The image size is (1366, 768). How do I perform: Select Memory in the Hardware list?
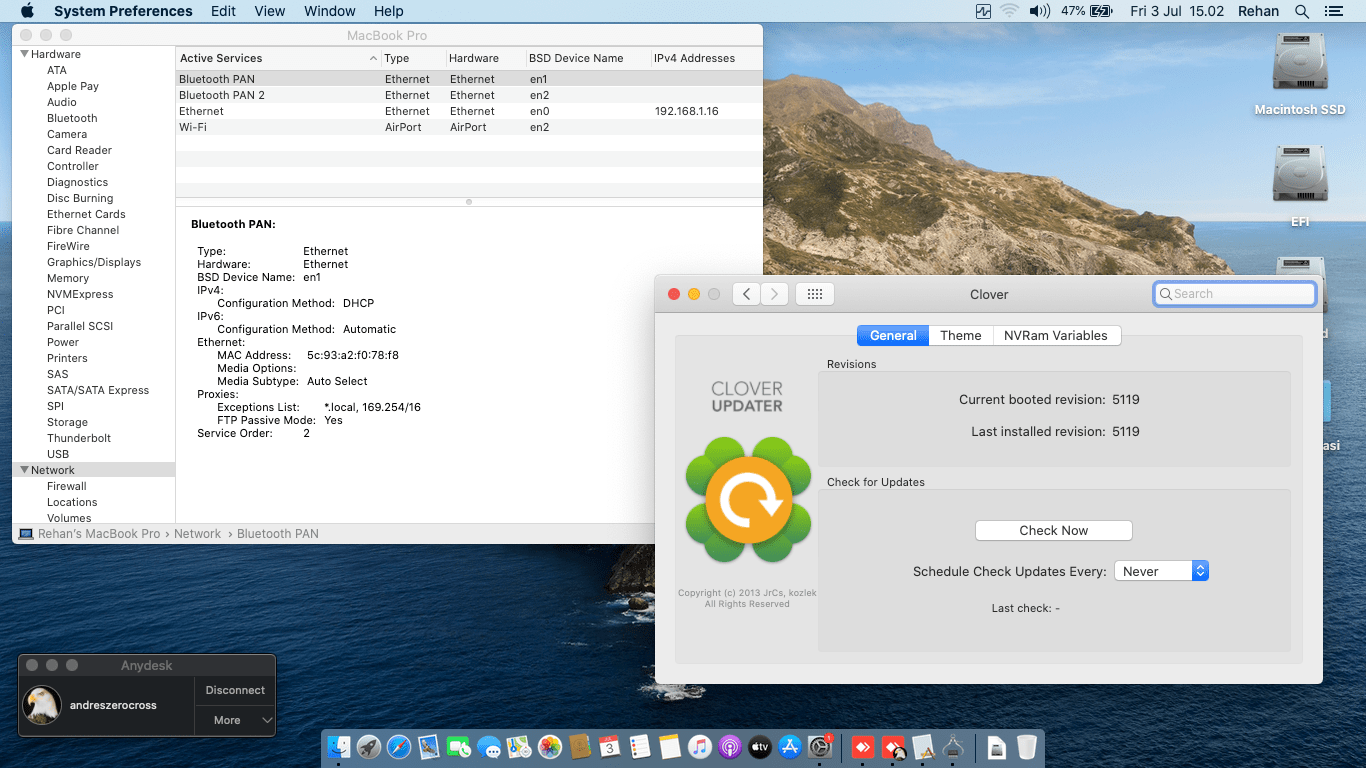(68, 278)
